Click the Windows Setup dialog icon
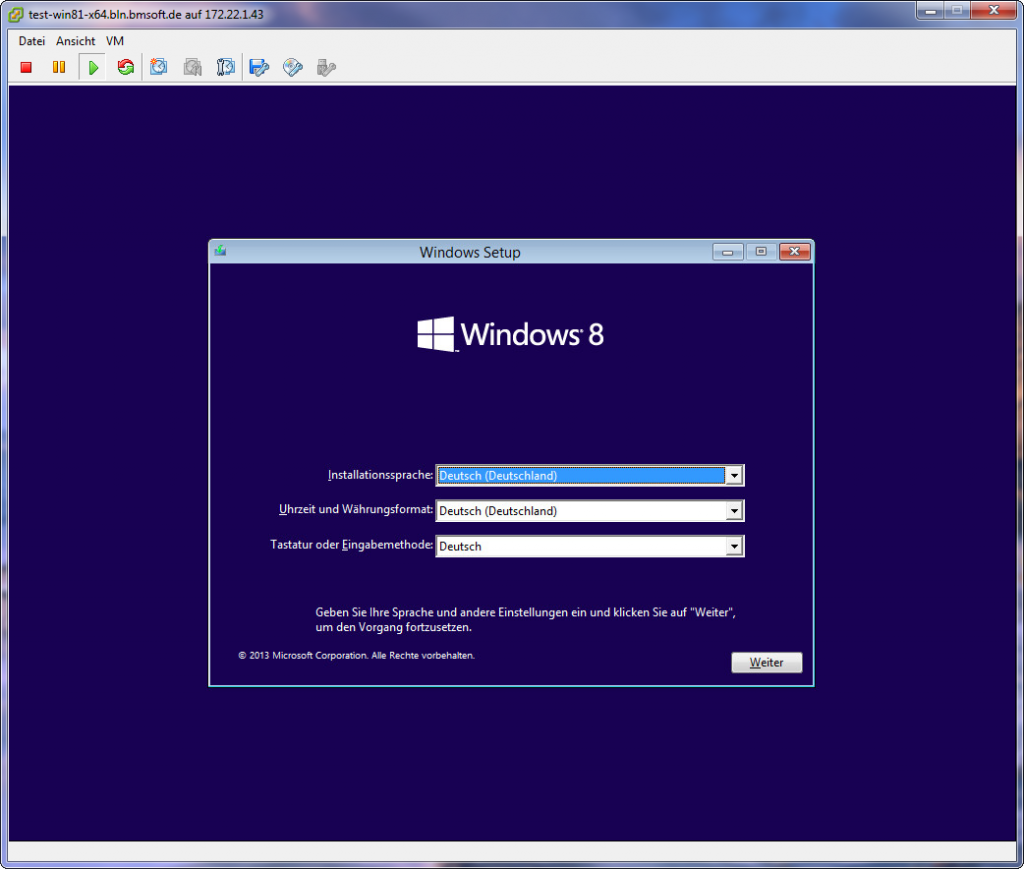 [218, 252]
